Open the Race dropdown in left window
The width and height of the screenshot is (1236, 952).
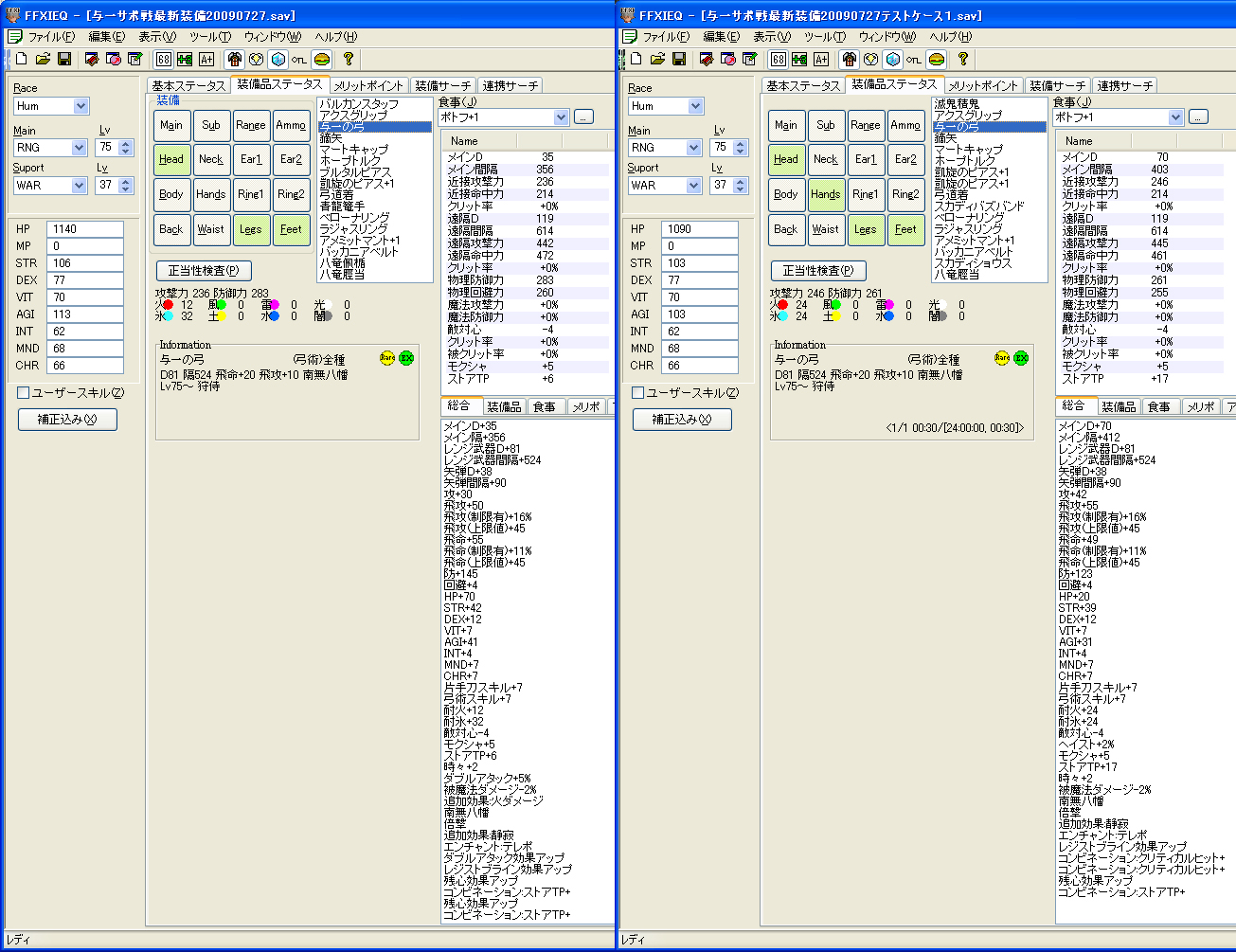tap(81, 106)
